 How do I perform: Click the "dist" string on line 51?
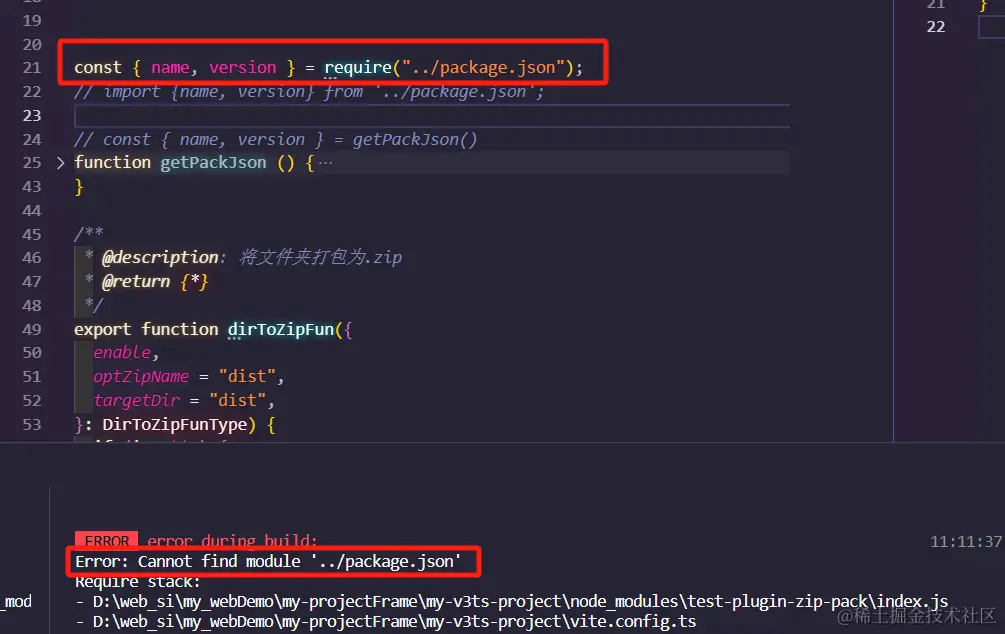click(247, 376)
